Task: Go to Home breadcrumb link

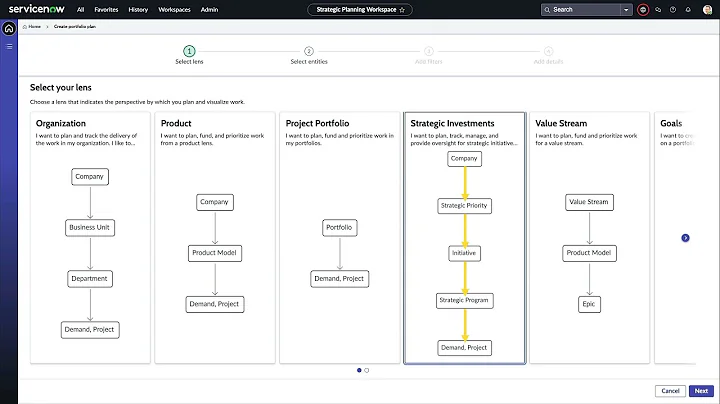Action: tap(34, 27)
